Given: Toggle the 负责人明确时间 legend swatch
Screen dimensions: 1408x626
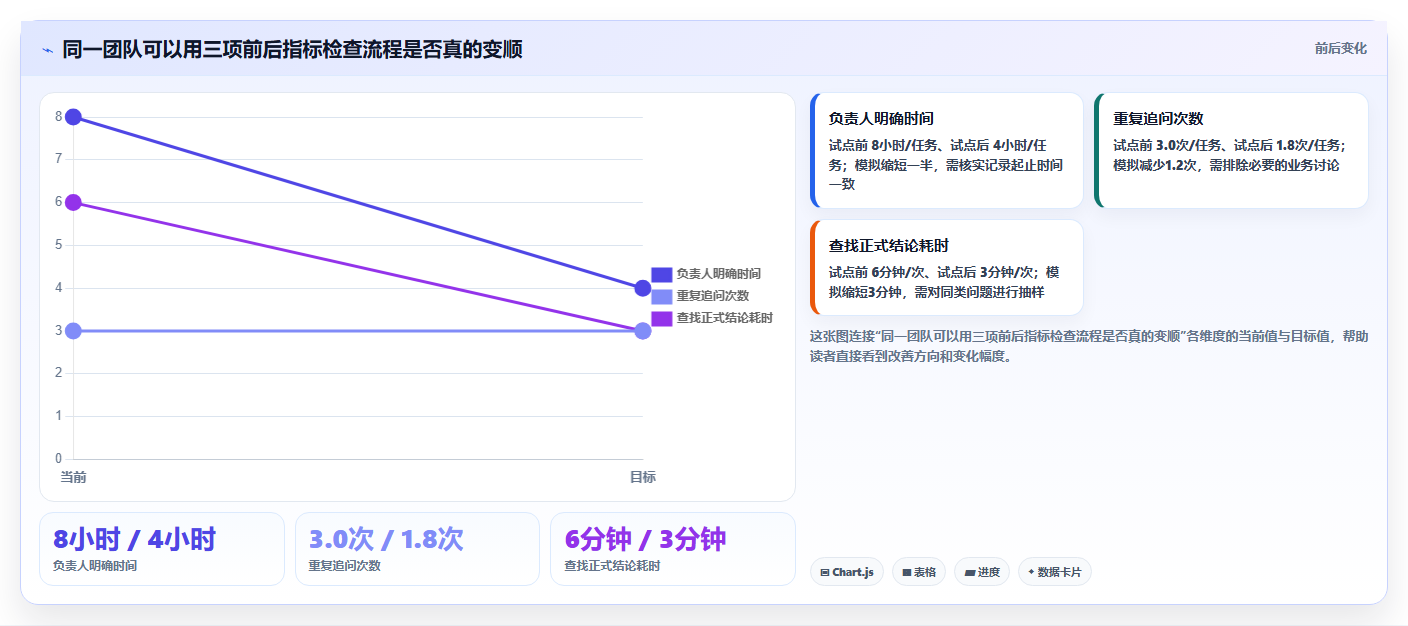Looking at the screenshot, I should tap(661, 274).
